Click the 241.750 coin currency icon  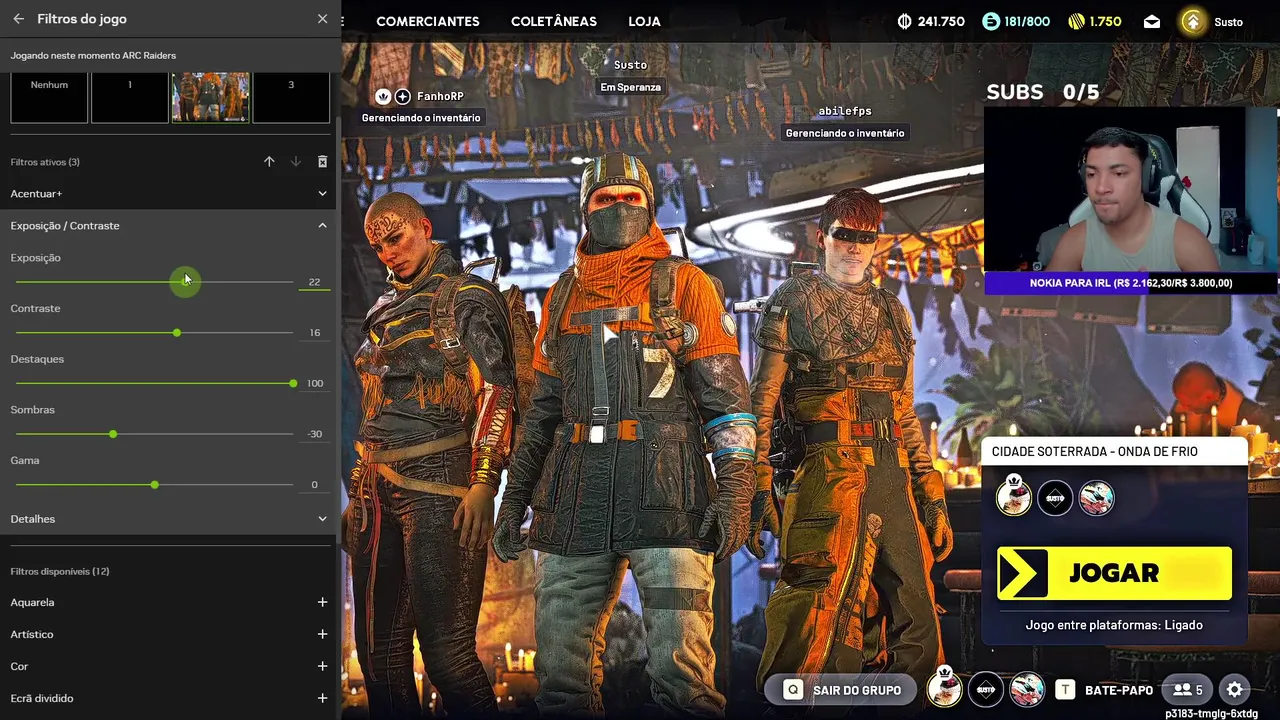pyautogui.click(x=905, y=21)
